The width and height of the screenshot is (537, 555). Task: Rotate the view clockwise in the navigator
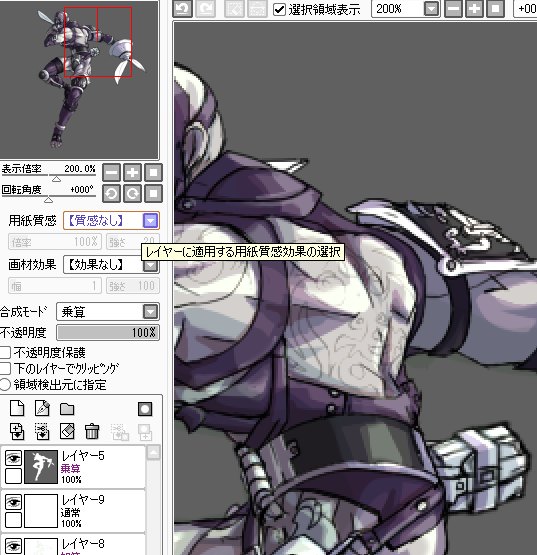tap(132, 194)
